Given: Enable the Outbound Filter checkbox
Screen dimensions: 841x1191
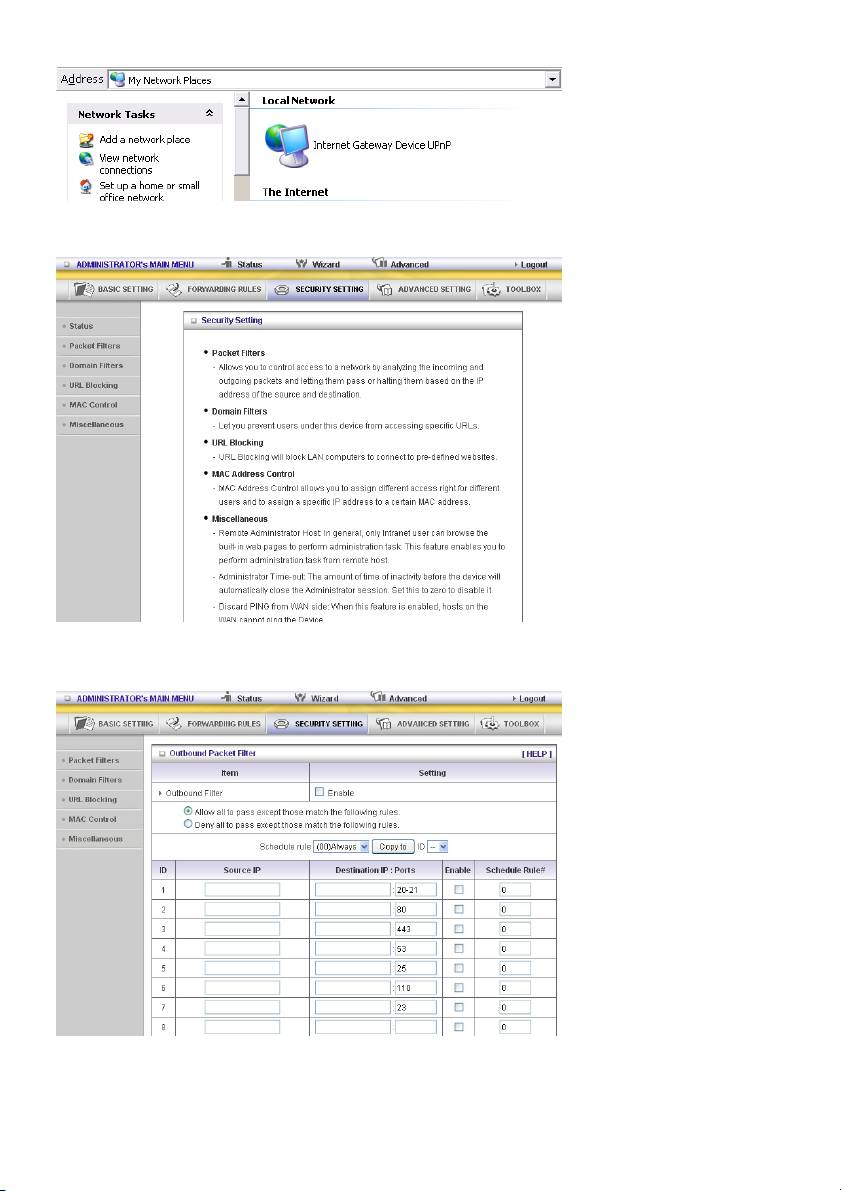Looking at the screenshot, I should click(x=320, y=793).
